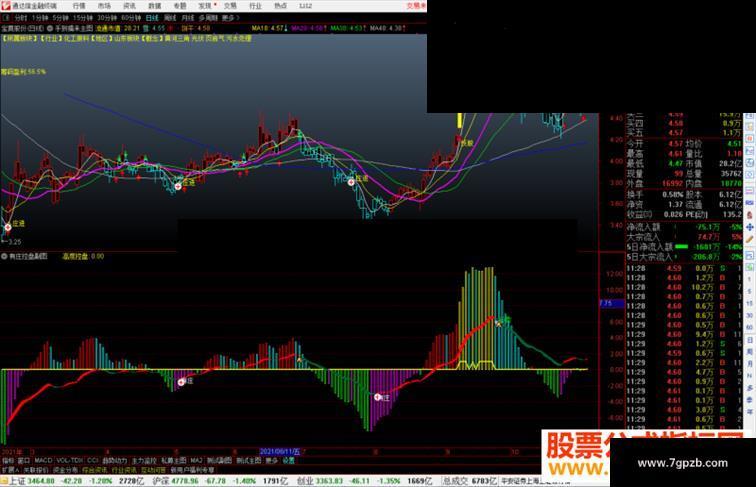Open the 窗口 tab at the bottom
Screen dimensions: 756x487
coord(24,460)
